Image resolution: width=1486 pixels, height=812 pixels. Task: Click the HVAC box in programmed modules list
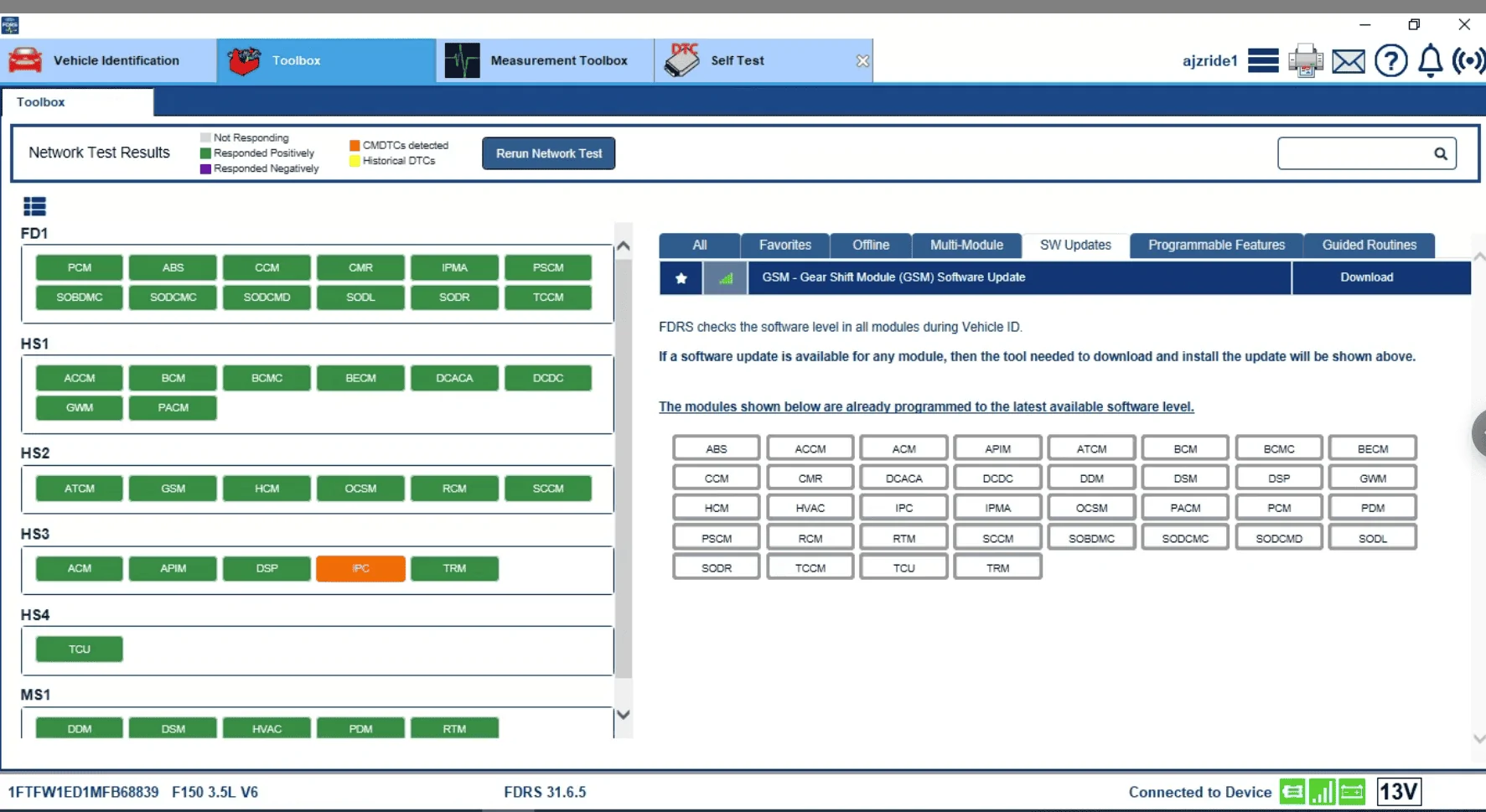click(810, 508)
